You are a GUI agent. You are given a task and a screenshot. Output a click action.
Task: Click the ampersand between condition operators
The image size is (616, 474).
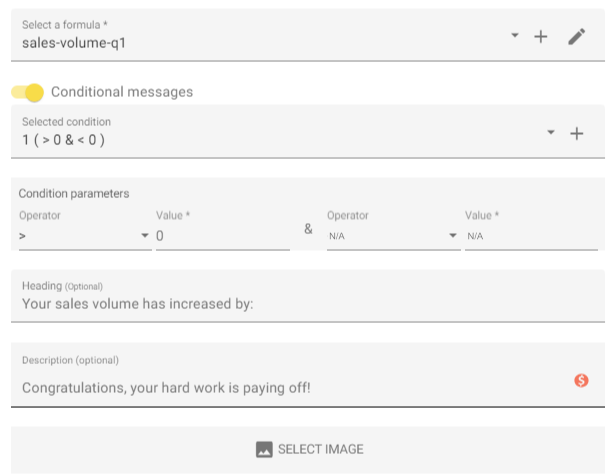pos(308,229)
